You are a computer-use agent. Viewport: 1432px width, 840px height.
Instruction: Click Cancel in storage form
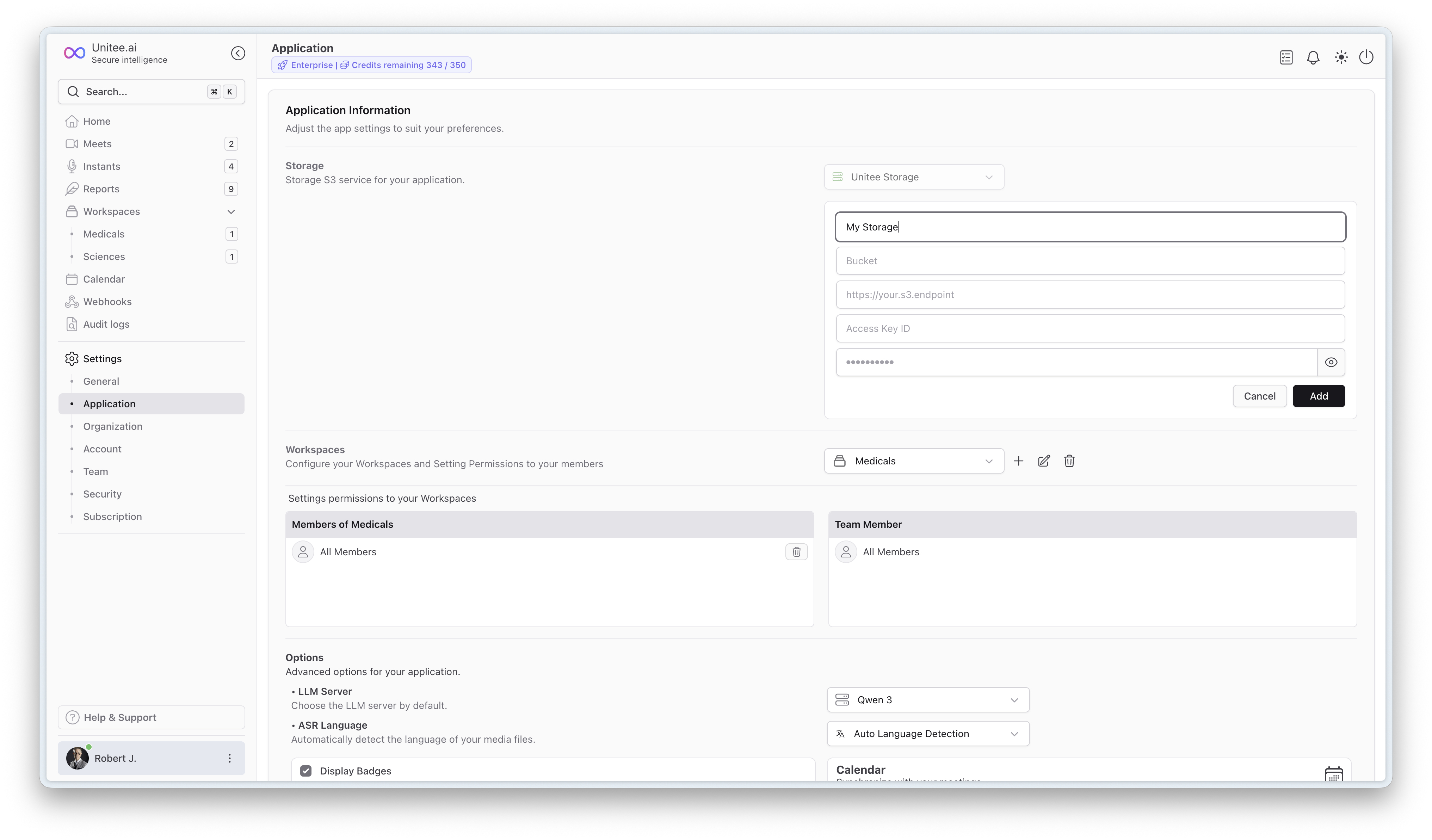pos(1259,396)
